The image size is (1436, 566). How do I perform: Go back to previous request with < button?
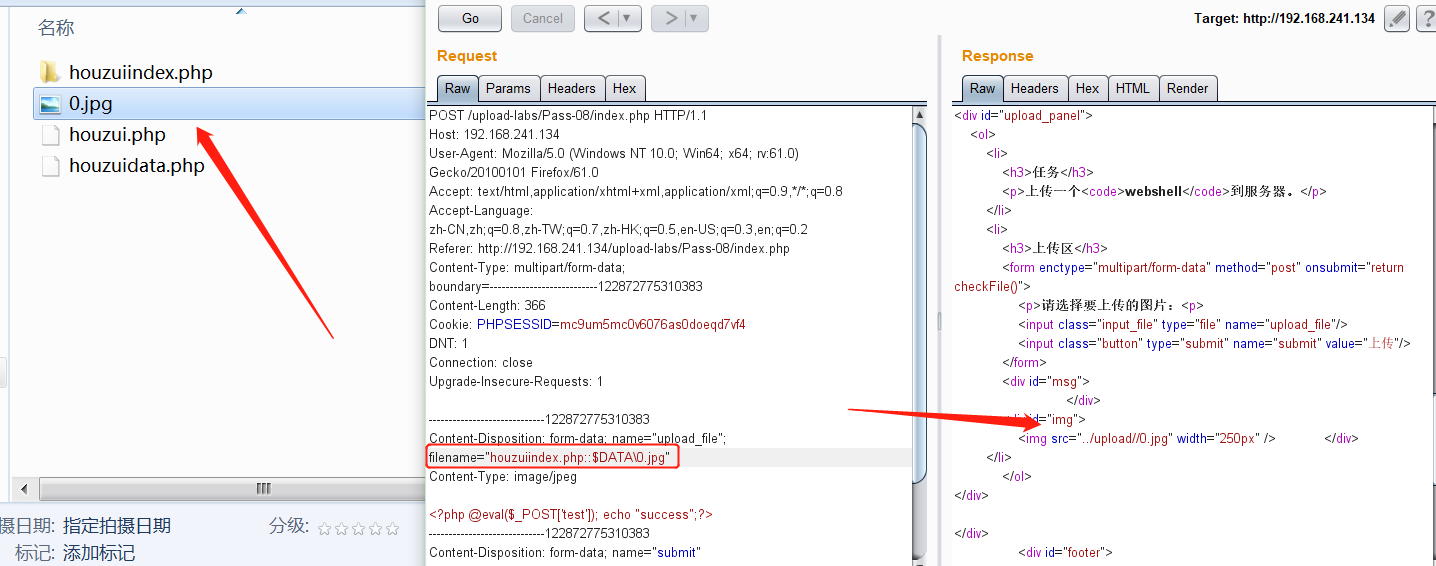click(x=601, y=18)
